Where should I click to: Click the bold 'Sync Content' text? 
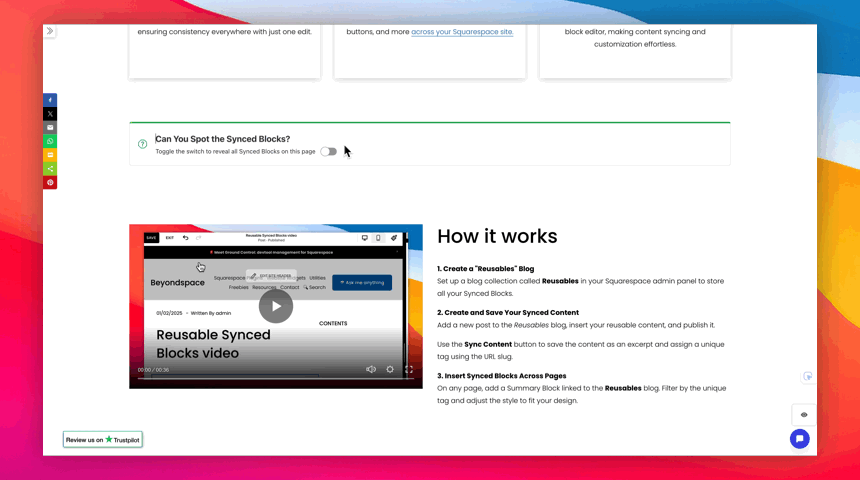click(488, 345)
